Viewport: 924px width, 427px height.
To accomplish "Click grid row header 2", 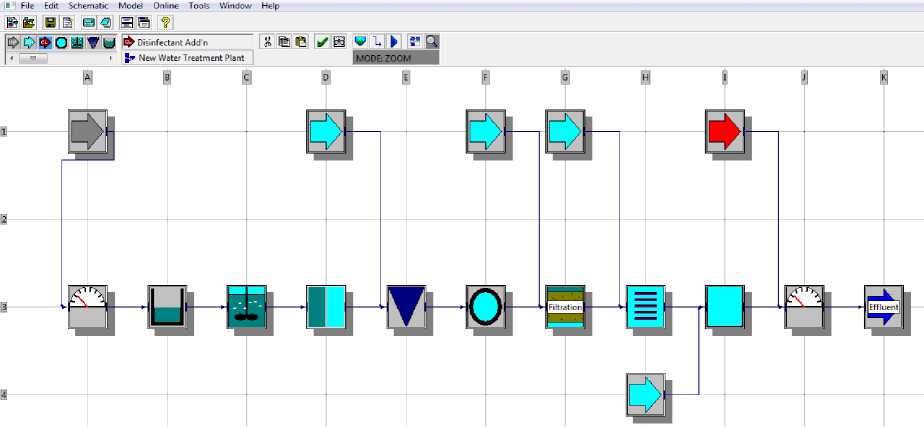I will coord(4,219).
